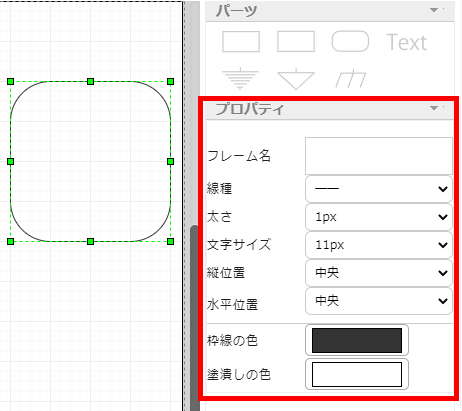
Task: Click the 水平位置 label
Action: pos(232,304)
